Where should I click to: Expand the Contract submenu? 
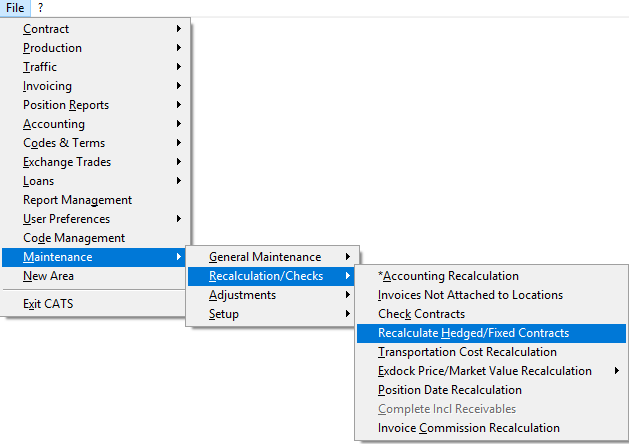pos(93,29)
